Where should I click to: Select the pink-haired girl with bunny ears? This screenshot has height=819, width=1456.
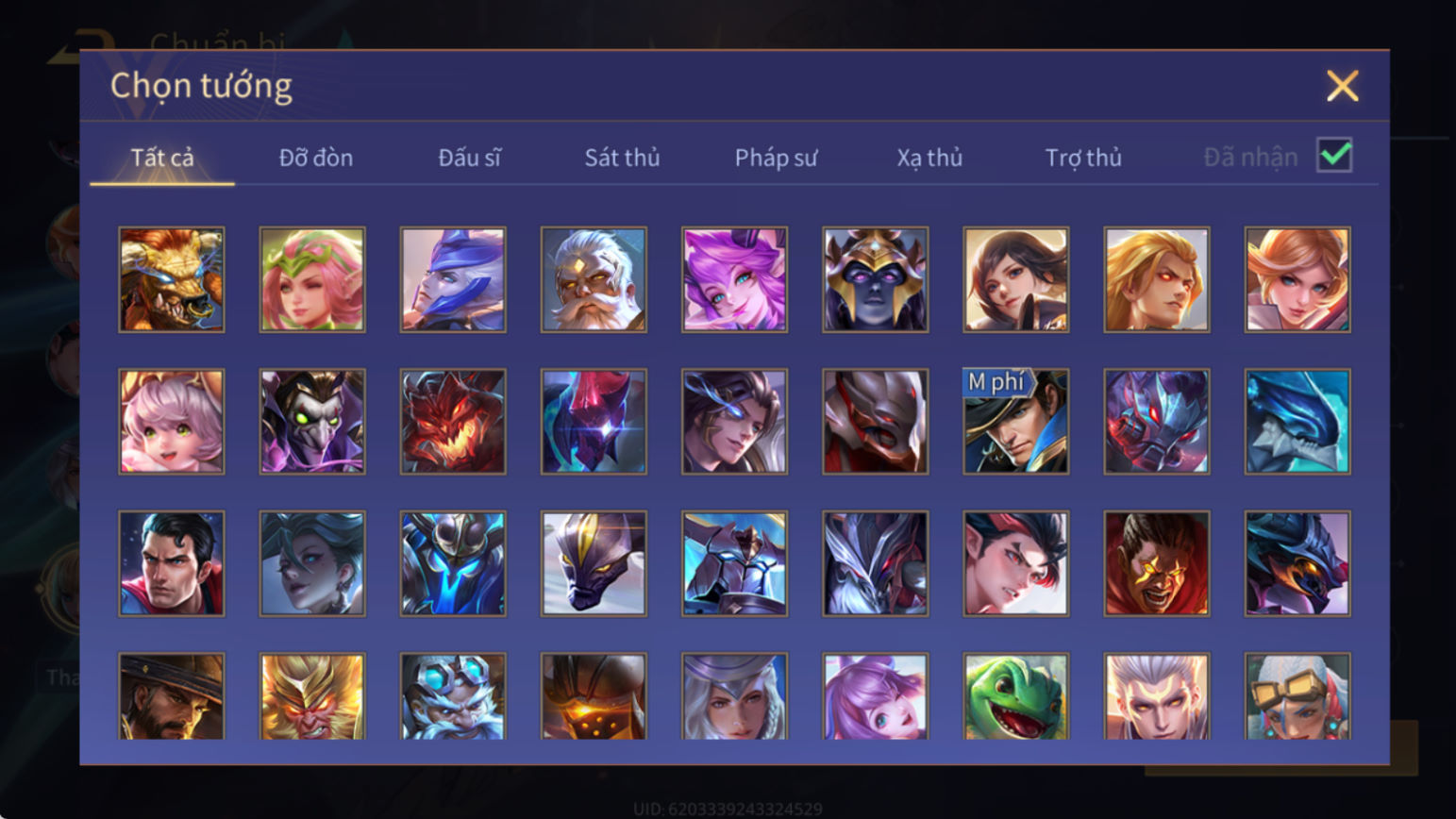[172, 421]
